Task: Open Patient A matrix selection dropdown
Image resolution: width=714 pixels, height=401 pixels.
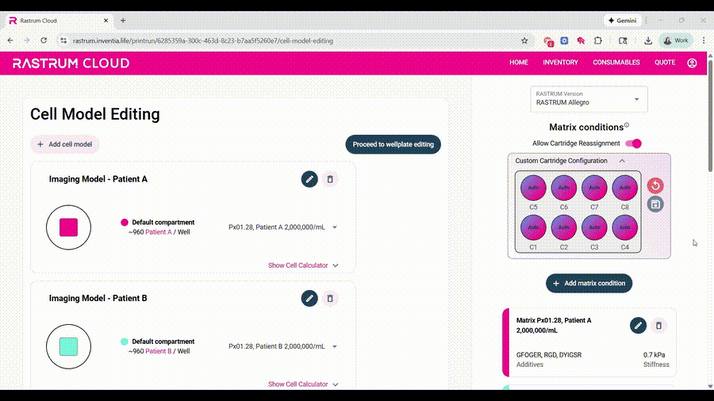Action: 283,227
